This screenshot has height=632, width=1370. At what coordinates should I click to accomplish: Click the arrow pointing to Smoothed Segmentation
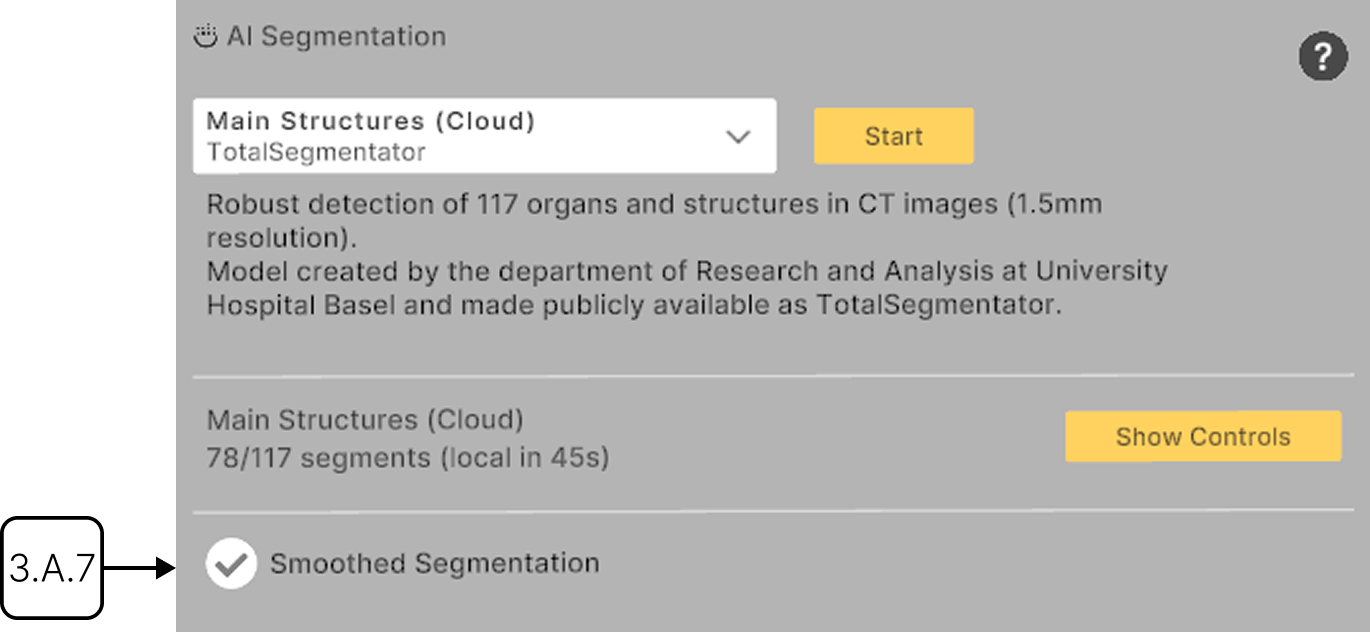[140, 569]
